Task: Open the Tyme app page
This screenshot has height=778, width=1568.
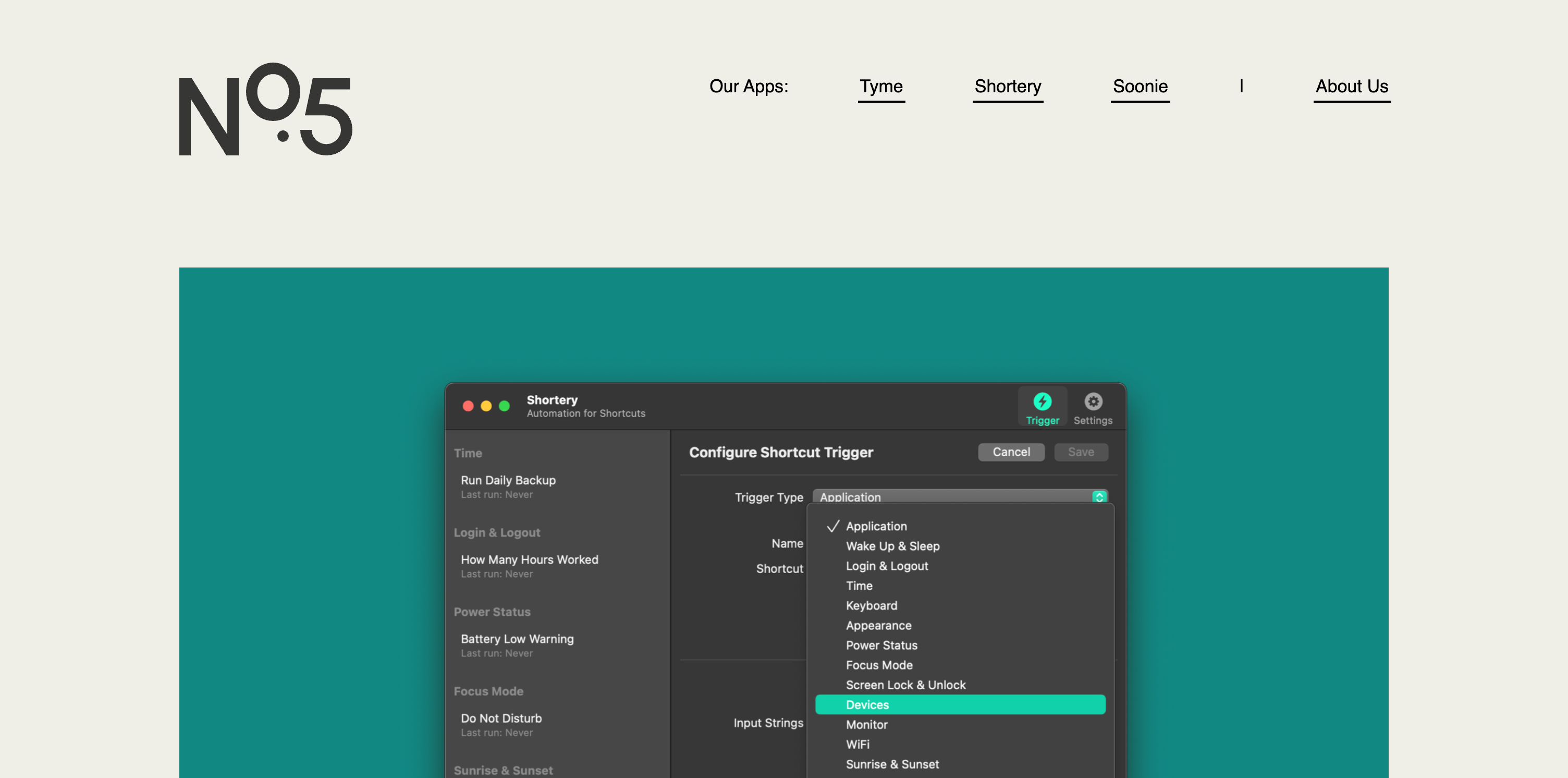Action: (881, 87)
